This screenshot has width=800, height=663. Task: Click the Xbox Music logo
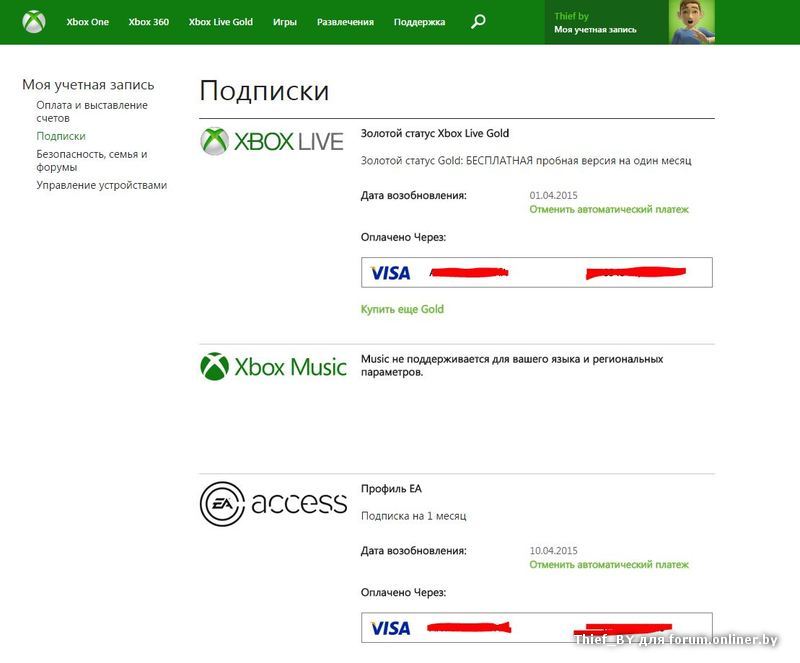pyautogui.click(x=273, y=366)
